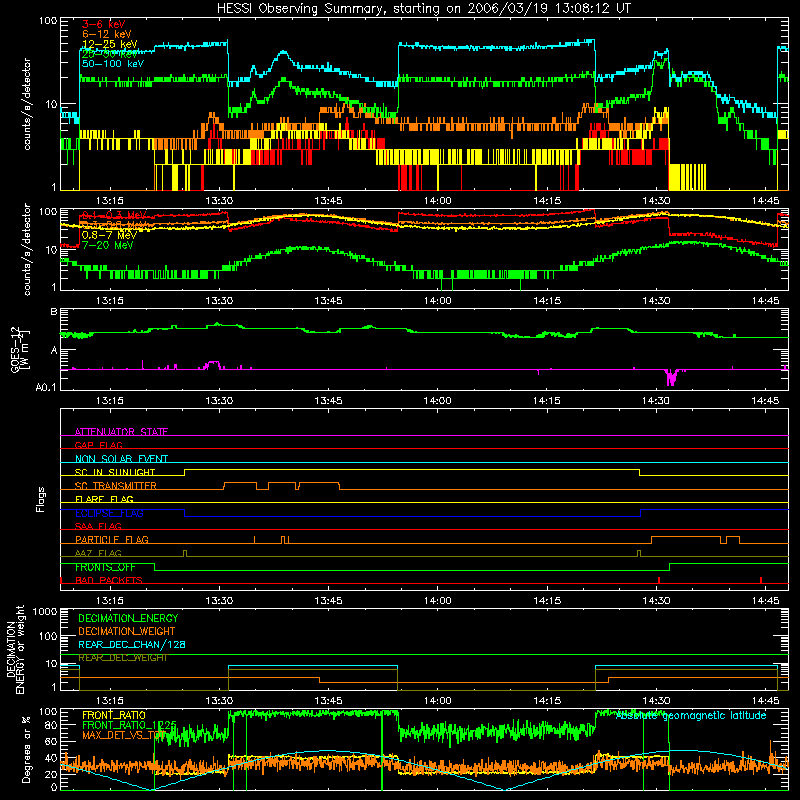Click the REAR_DEC_CHAN/128 legend label
This screenshot has height=800, width=800.
click(132, 644)
